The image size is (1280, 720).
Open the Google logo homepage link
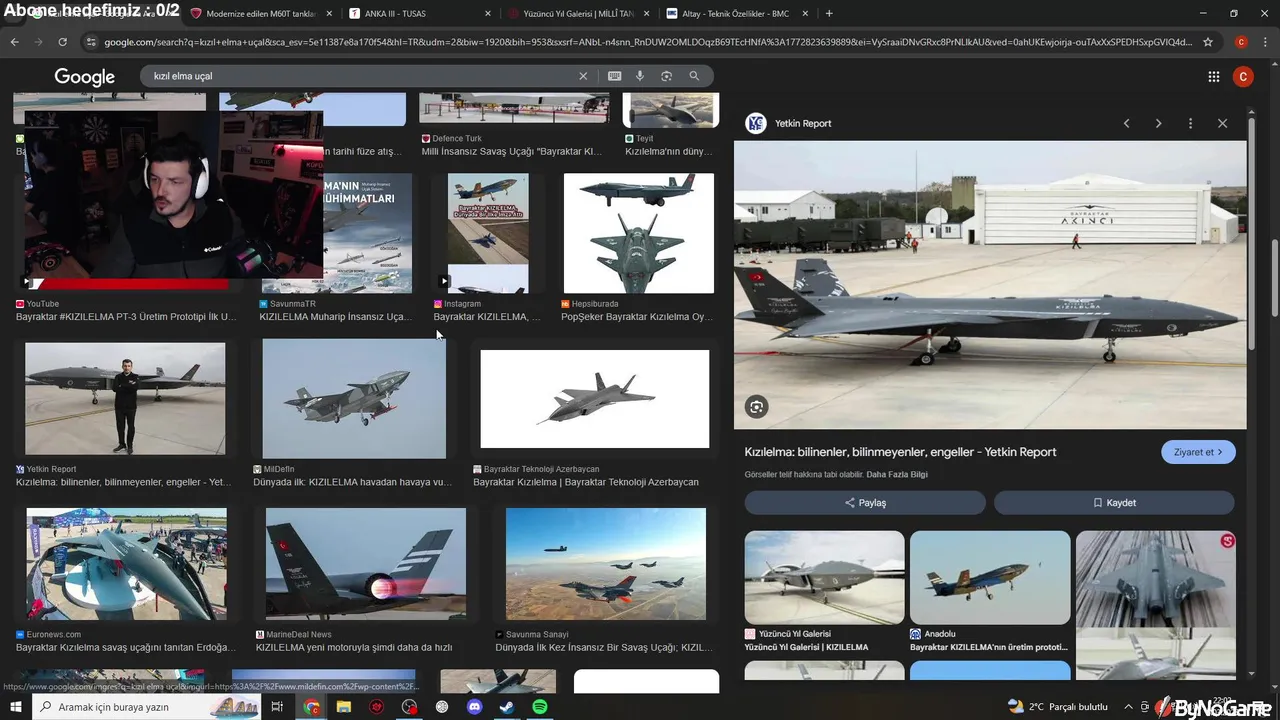(x=84, y=77)
